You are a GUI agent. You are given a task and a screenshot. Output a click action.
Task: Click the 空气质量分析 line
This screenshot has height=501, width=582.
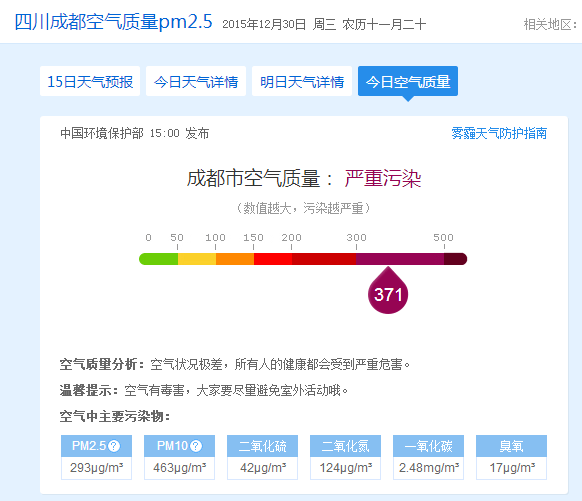click(x=235, y=364)
